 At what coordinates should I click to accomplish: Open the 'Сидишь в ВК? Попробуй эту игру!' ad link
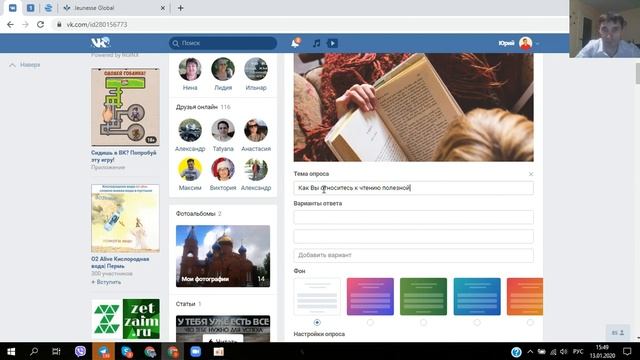(x=124, y=156)
